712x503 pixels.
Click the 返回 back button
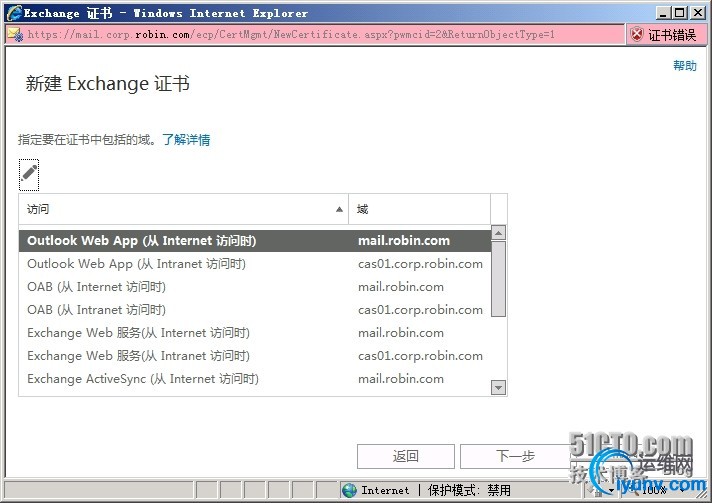[405, 456]
